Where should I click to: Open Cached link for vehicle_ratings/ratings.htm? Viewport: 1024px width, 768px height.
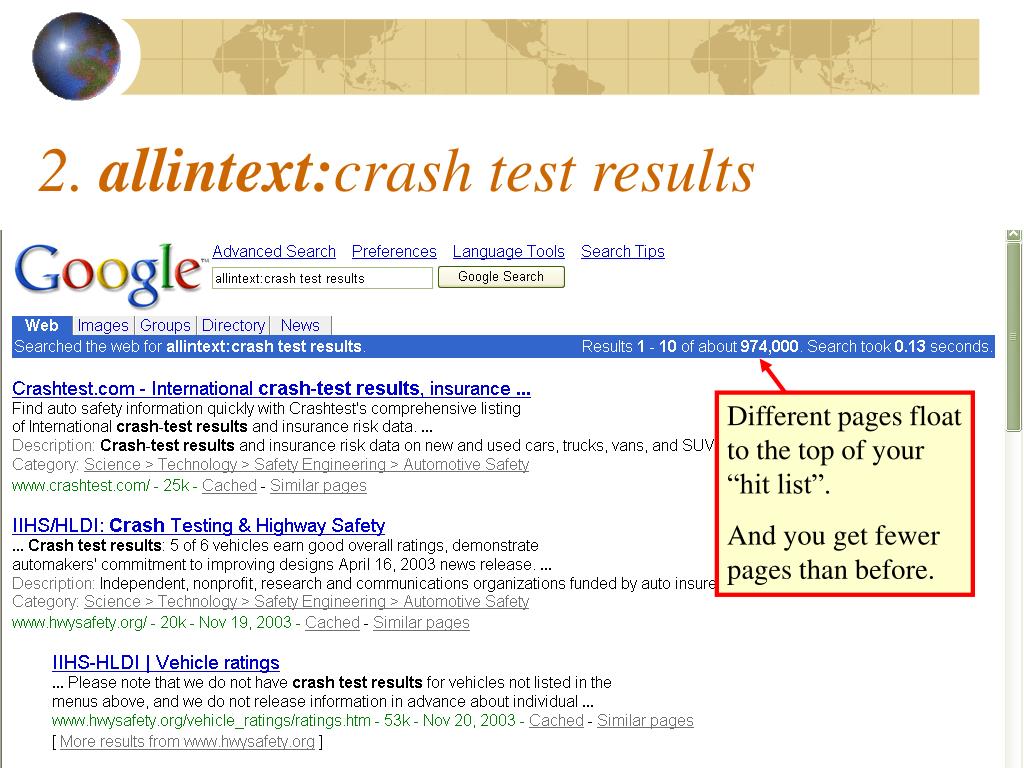click(556, 720)
